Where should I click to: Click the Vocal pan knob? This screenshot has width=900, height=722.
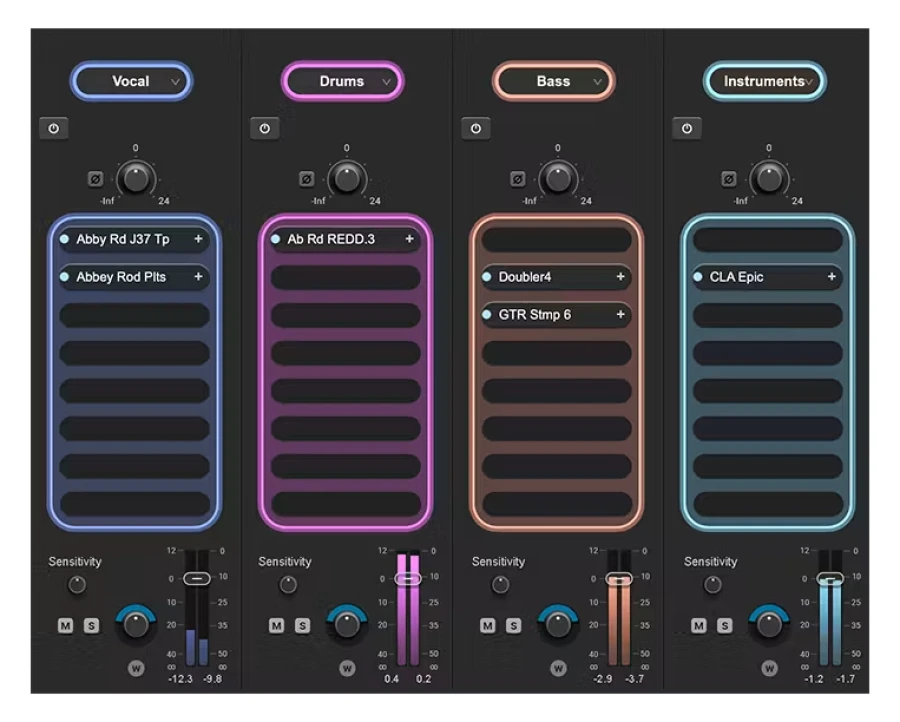(x=136, y=624)
